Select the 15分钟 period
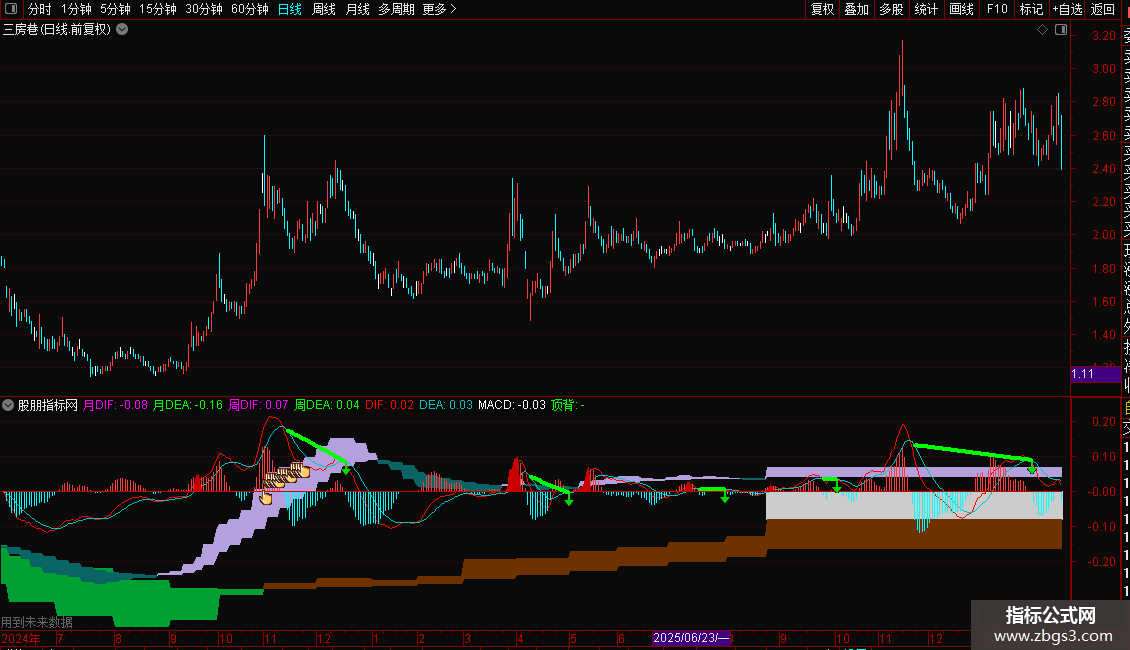Image resolution: width=1130 pixels, height=650 pixels. click(157, 9)
